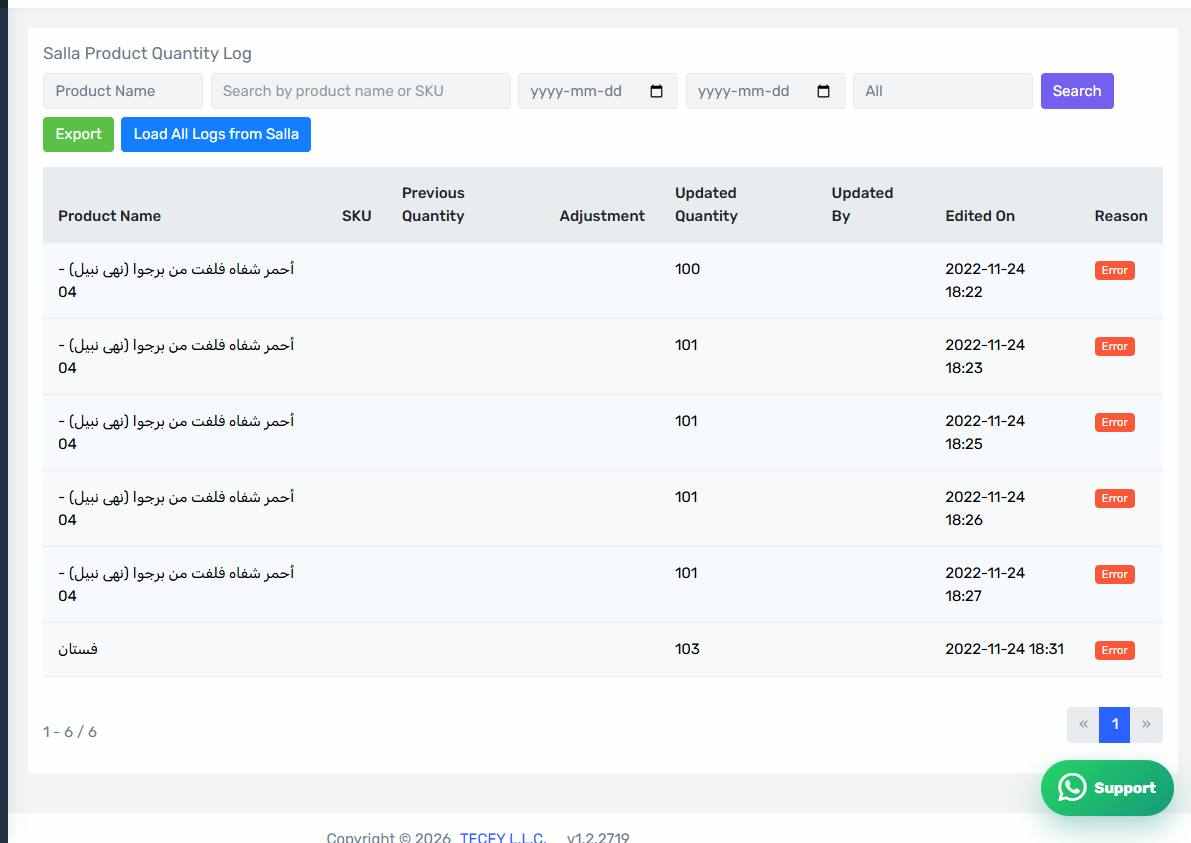This screenshot has height=843, width=1191.
Task: Click the Error badge for 18:23 row
Action: tap(1114, 346)
